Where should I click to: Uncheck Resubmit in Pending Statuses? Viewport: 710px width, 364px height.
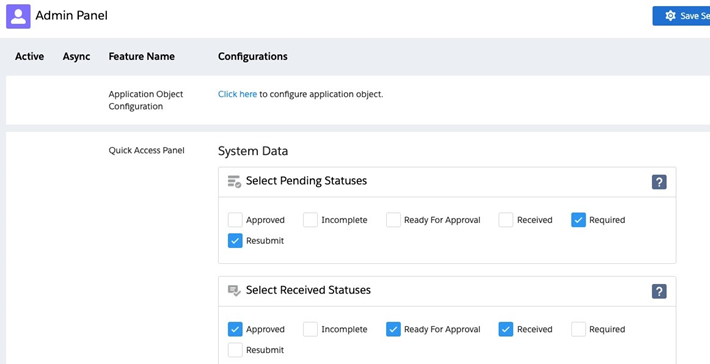point(235,241)
